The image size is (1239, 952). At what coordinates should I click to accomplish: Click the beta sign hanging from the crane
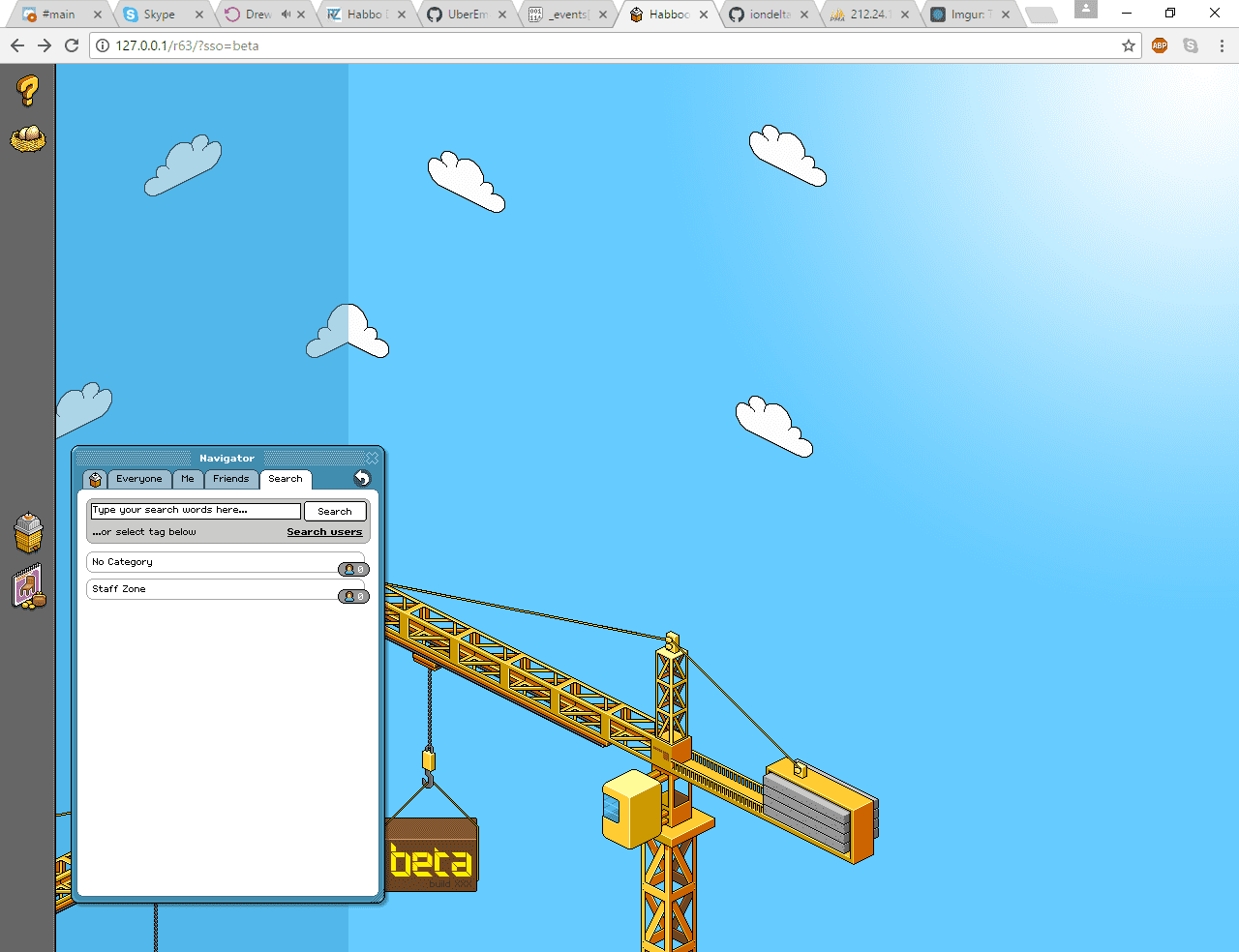pos(432,855)
